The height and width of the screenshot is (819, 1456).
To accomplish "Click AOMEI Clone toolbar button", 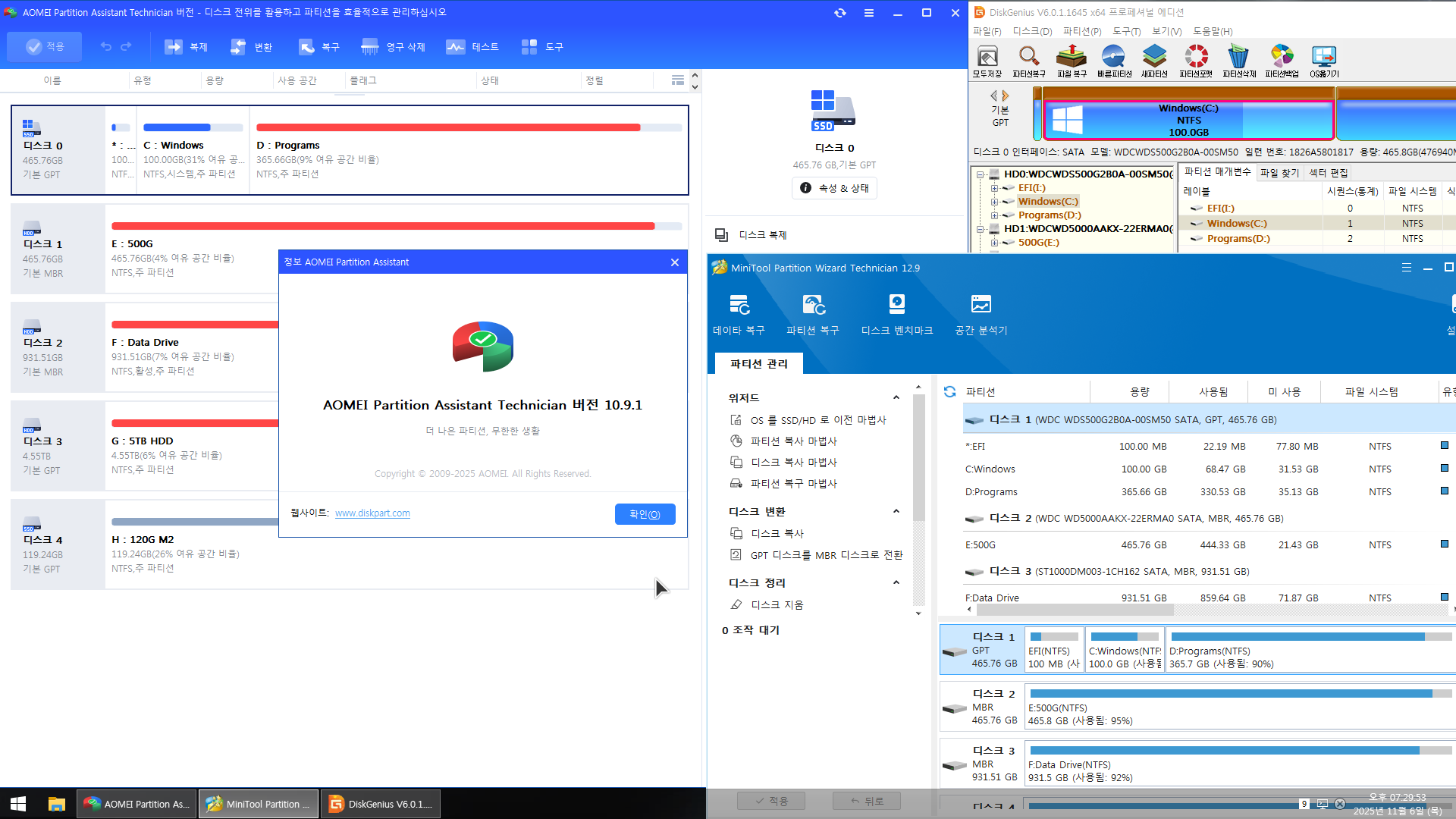I will click(x=187, y=47).
